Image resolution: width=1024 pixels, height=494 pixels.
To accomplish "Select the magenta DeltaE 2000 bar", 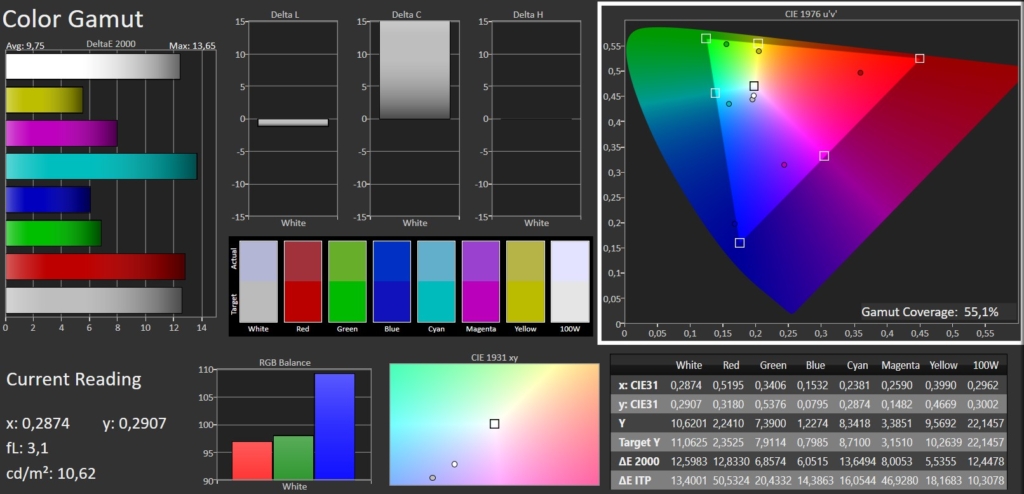I will click(61, 133).
